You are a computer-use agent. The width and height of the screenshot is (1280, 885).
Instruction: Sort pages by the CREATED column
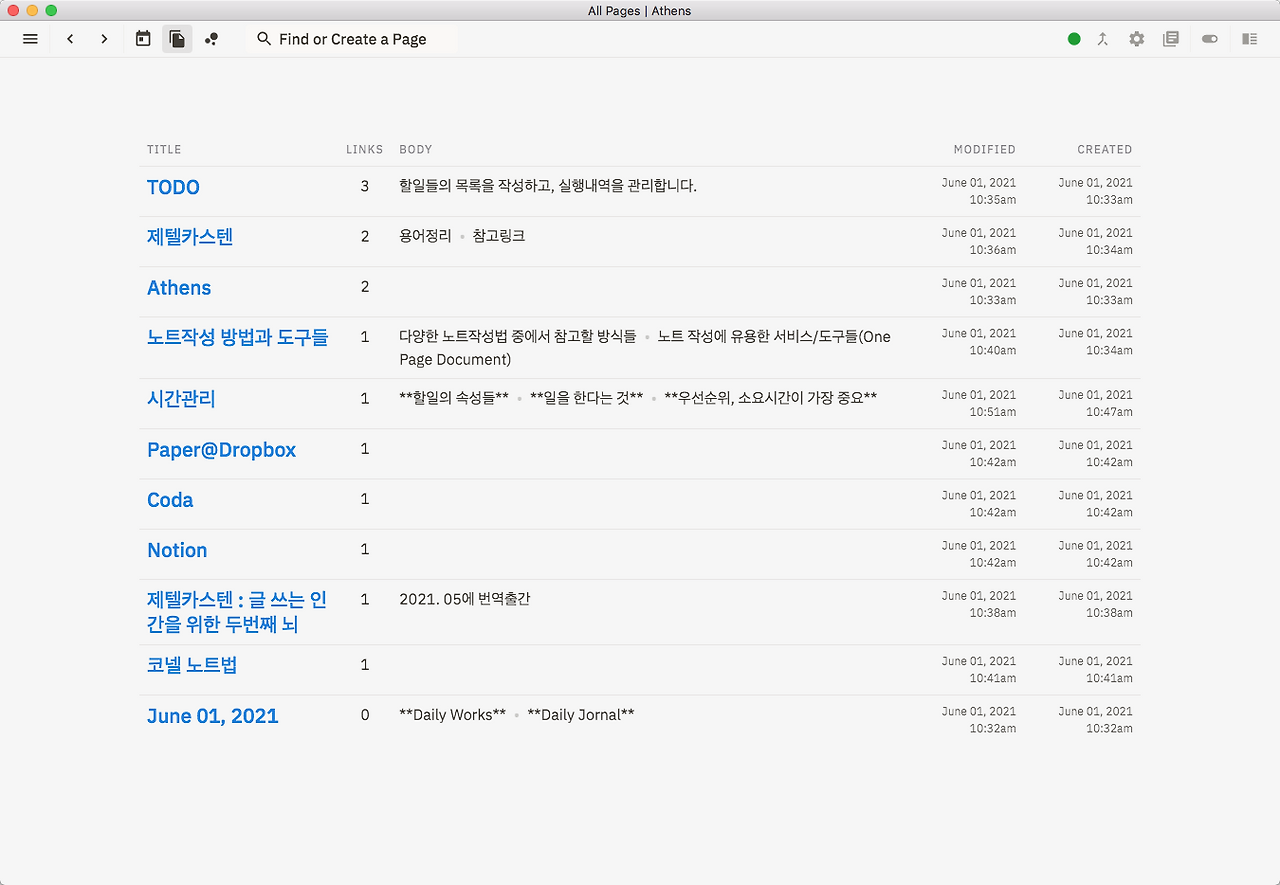[x=1105, y=149]
